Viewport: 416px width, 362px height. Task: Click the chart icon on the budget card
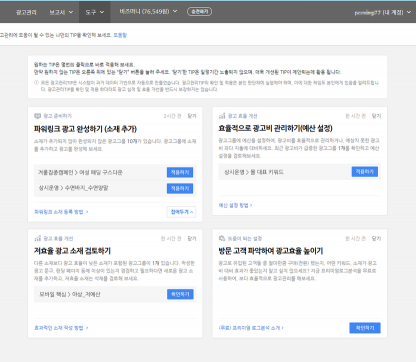(222, 116)
